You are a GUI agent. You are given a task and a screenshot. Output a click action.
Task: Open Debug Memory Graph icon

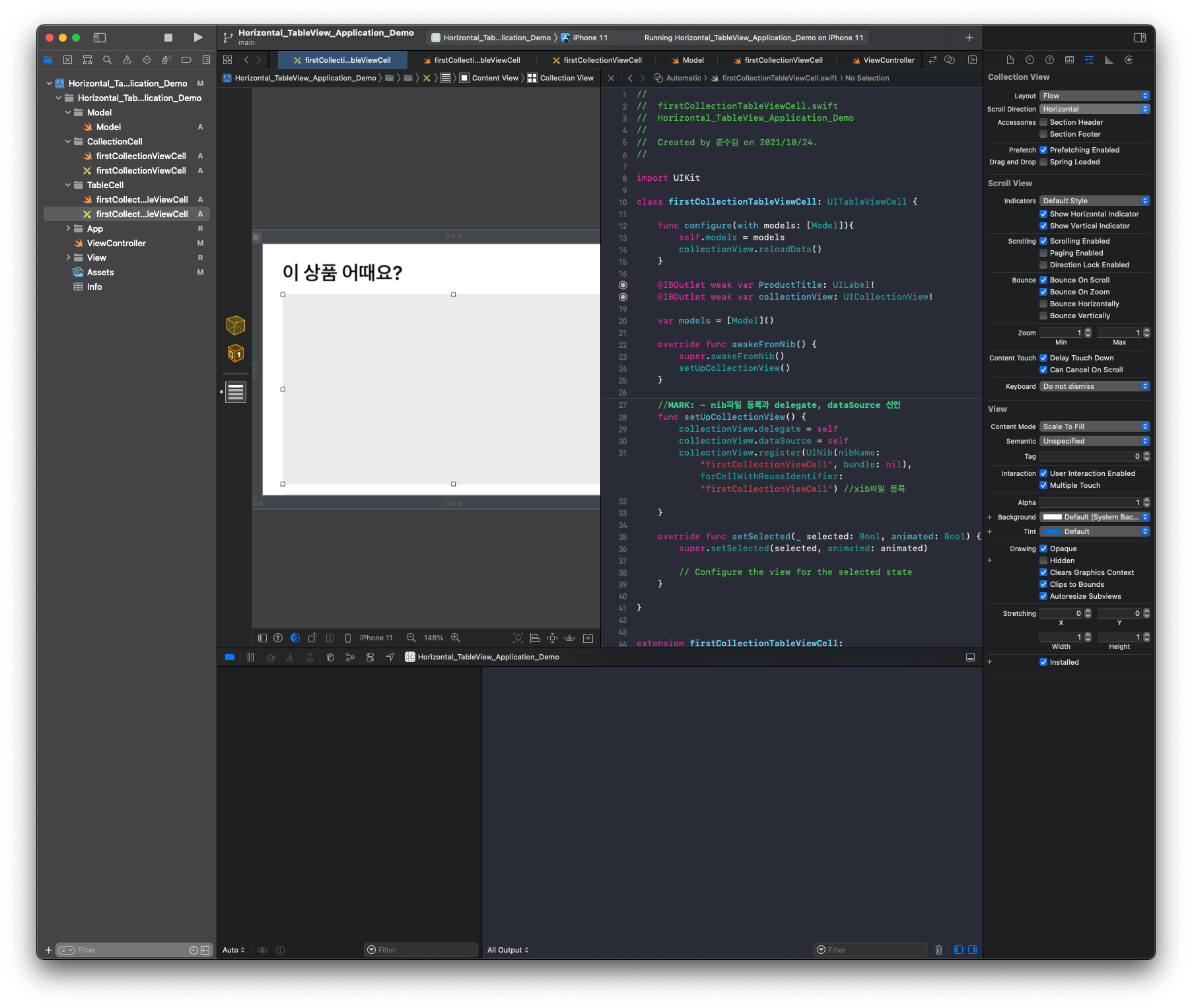(350, 657)
